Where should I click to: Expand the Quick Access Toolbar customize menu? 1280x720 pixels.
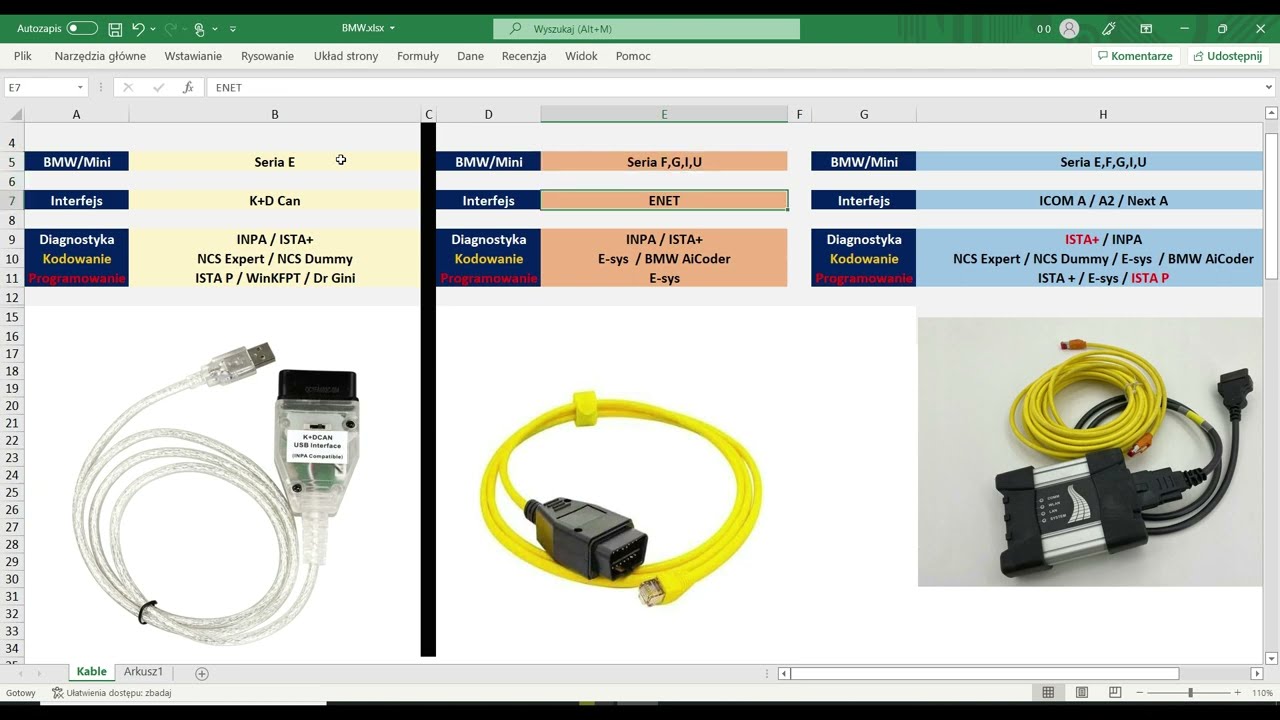click(233, 29)
